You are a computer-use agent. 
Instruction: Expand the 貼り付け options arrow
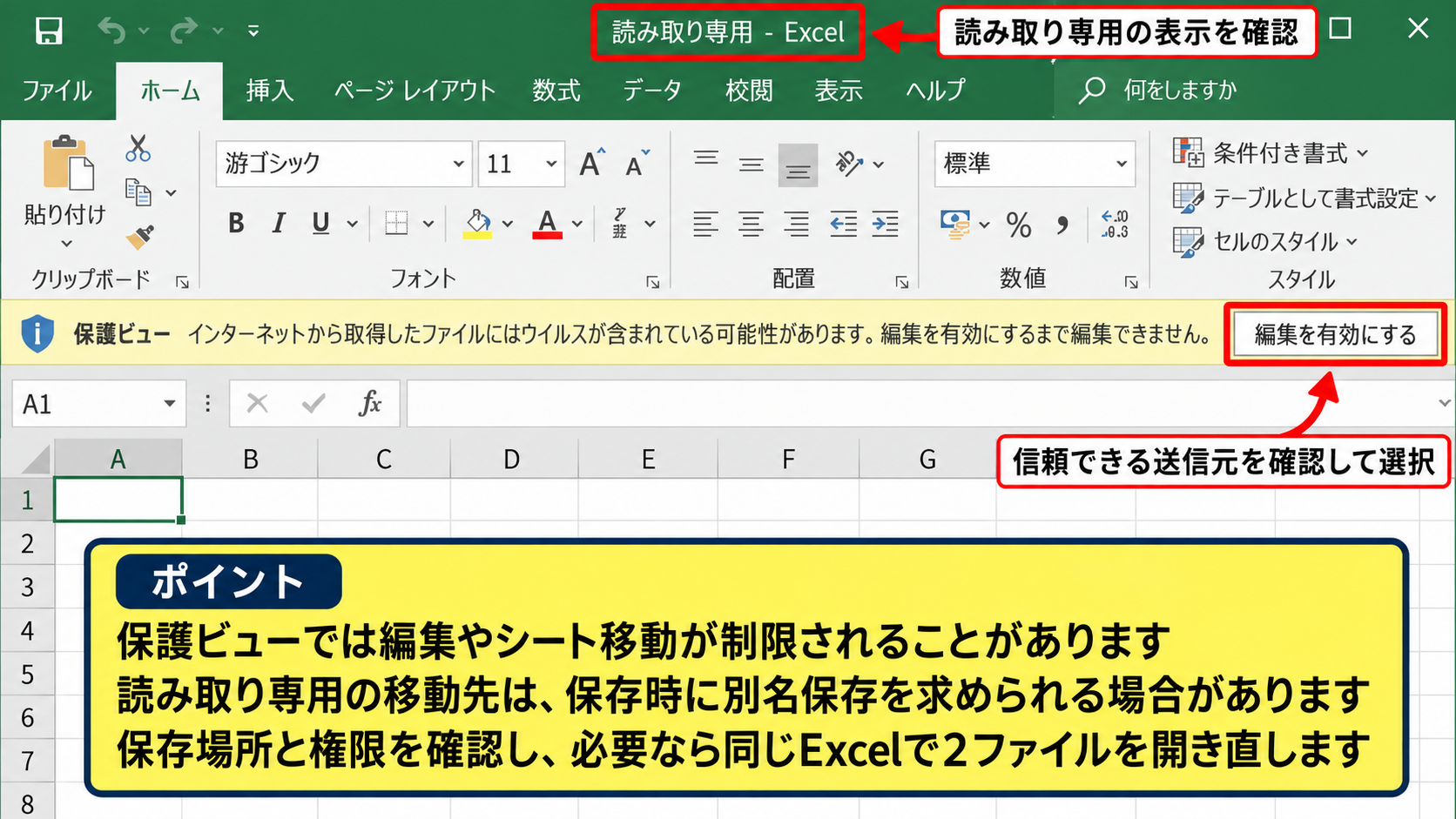pyautogui.click(x=66, y=244)
